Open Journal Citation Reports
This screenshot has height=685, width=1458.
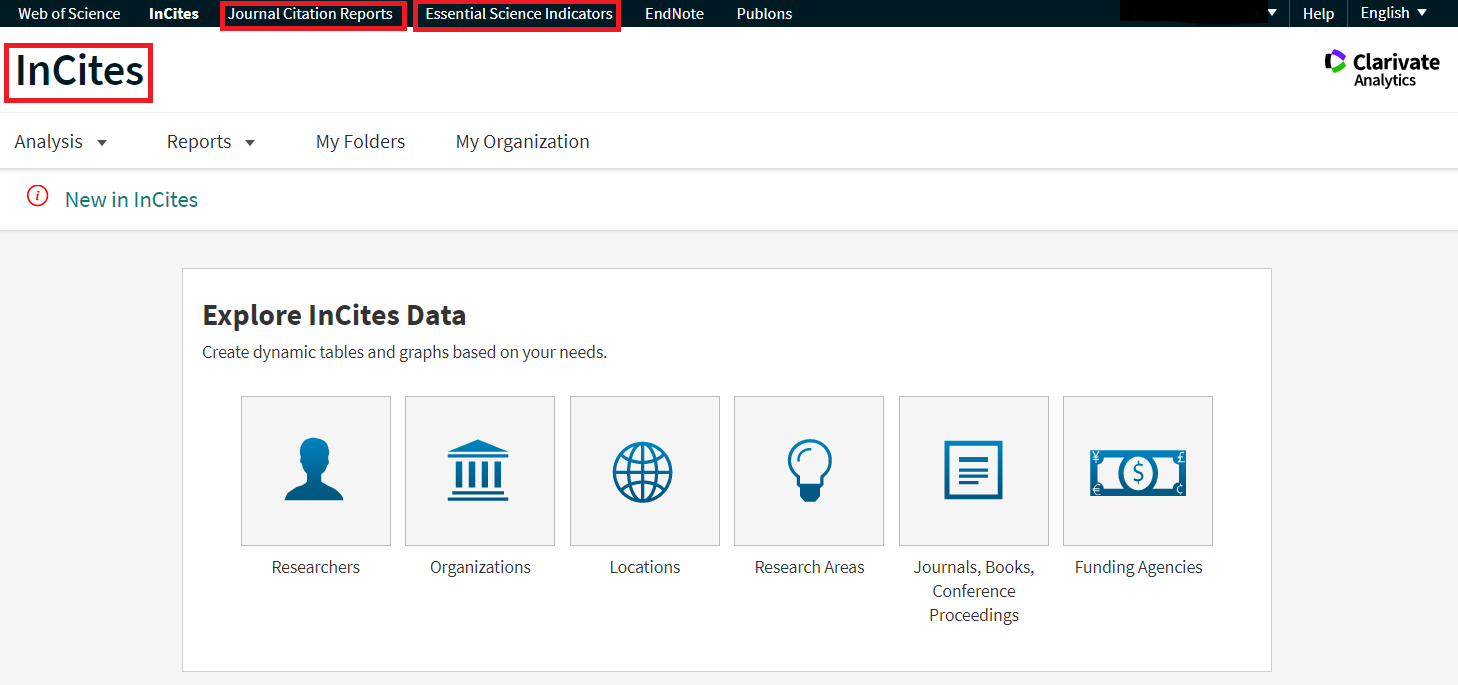310,14
